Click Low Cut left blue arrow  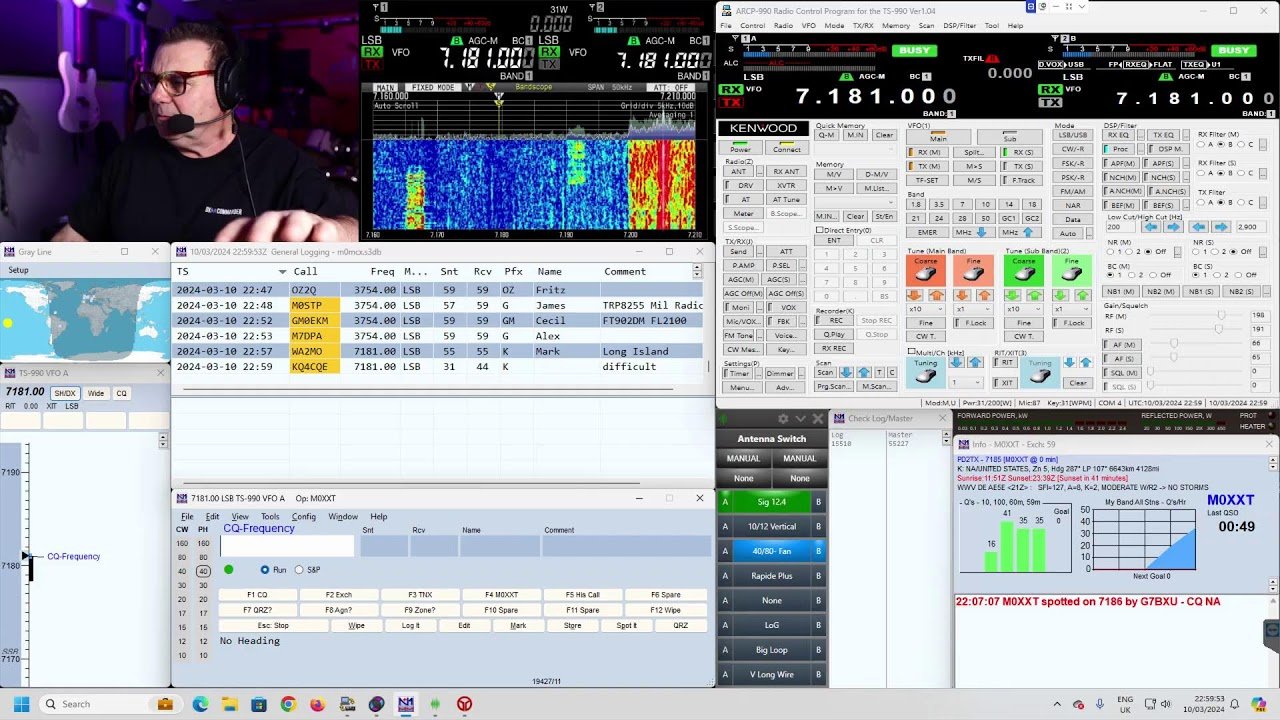1150,227
